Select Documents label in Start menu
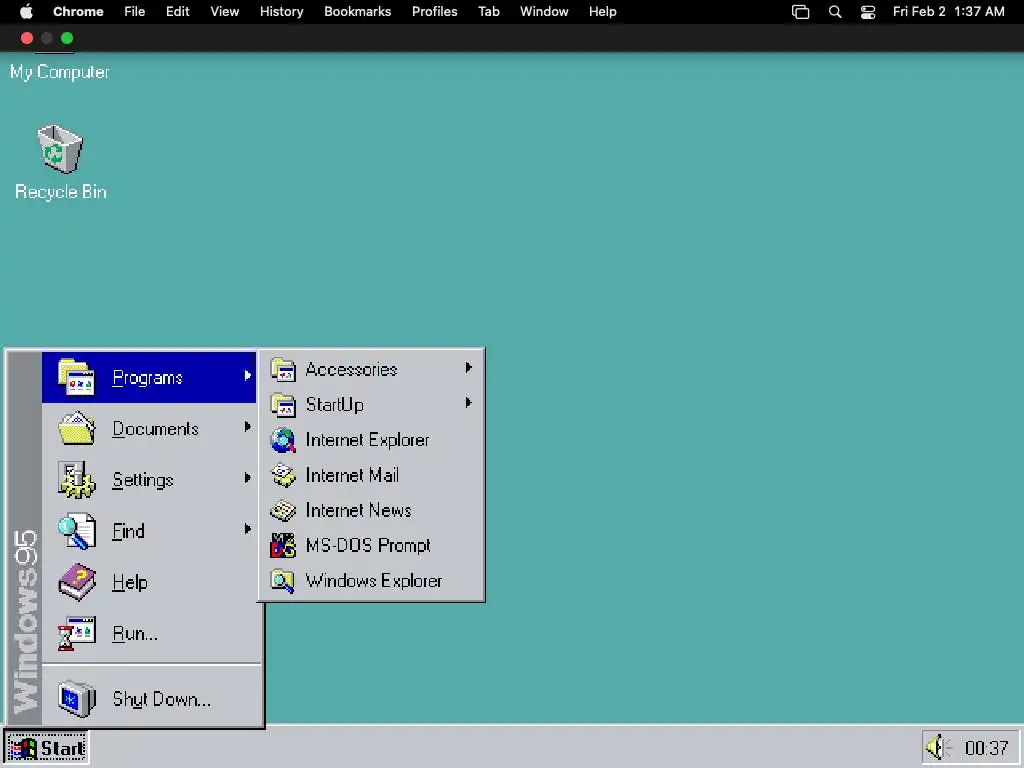1024x768 pixels. point(155,428)
